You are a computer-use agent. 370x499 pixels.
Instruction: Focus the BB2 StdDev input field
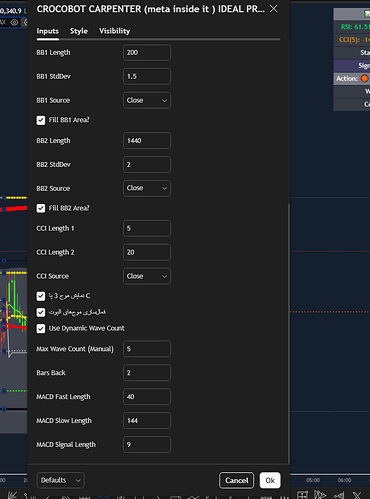[x=147, y=164]
